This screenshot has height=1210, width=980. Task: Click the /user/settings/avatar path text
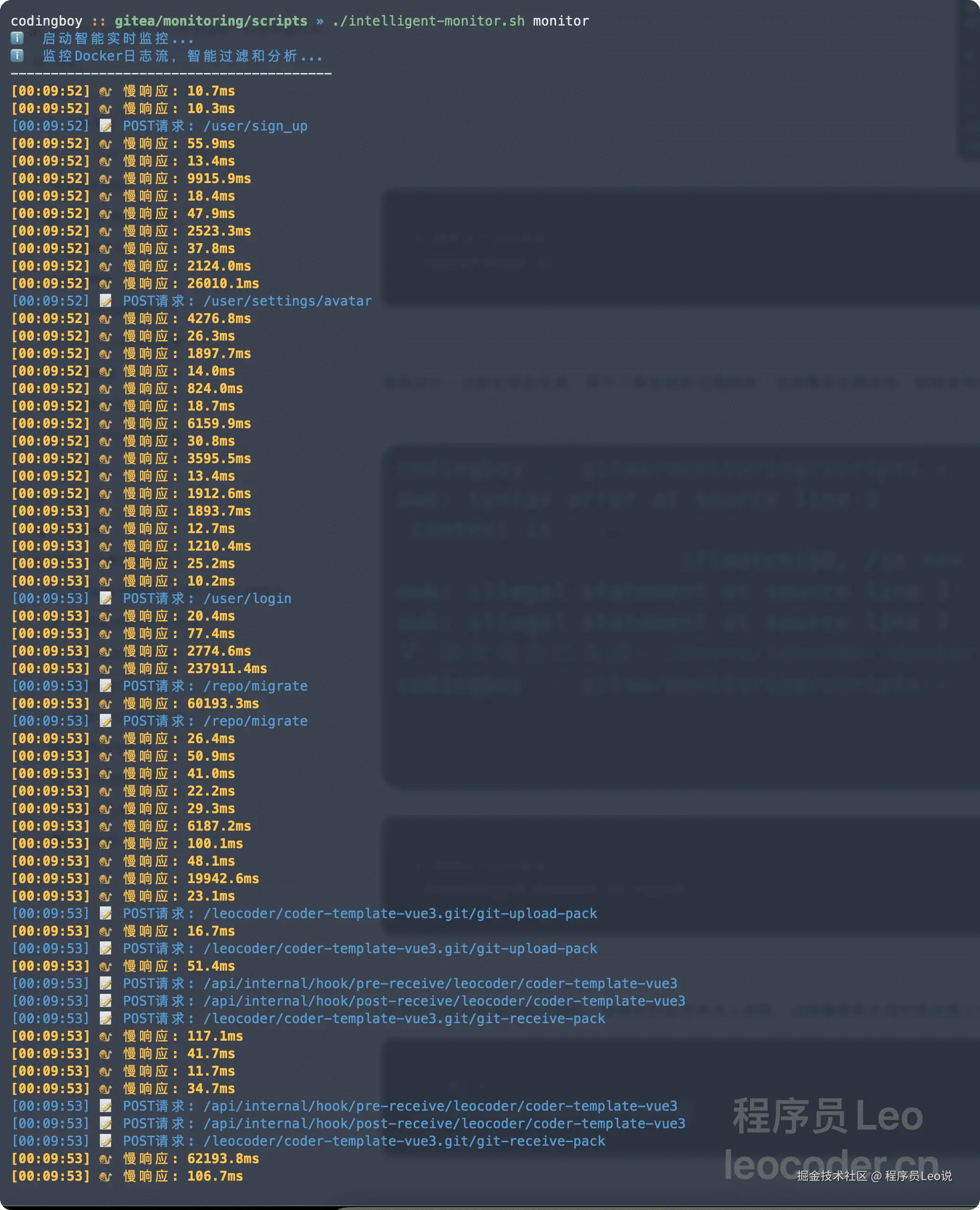point(288,301)
